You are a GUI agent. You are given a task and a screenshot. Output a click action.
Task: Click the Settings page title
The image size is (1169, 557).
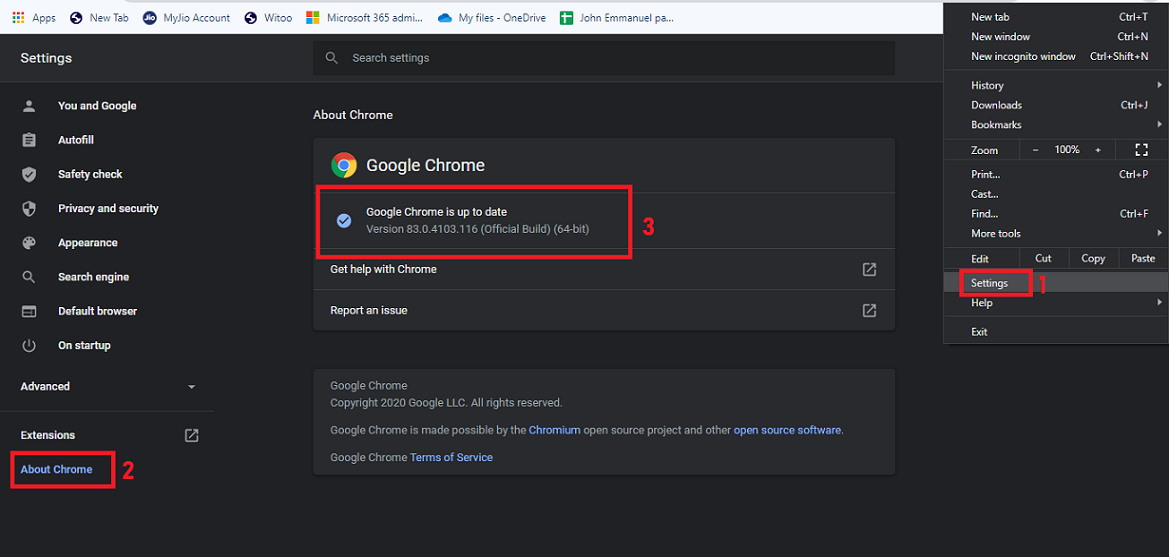click(x=46, y=58)
